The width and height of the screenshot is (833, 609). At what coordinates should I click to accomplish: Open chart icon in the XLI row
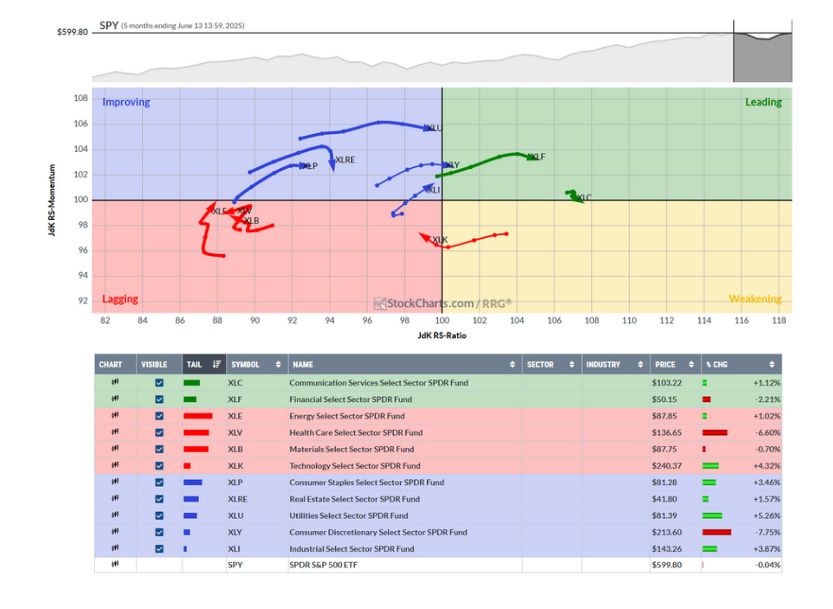115,548
